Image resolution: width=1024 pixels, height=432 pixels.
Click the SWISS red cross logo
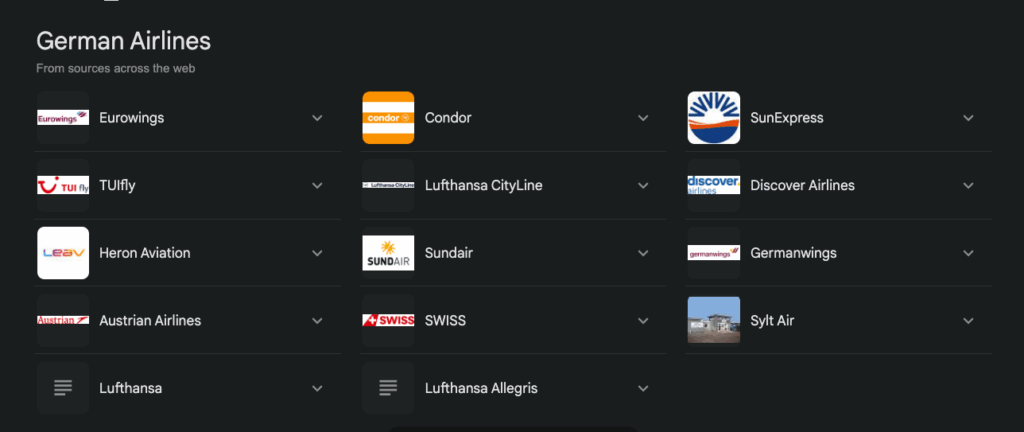click(388, 321)
